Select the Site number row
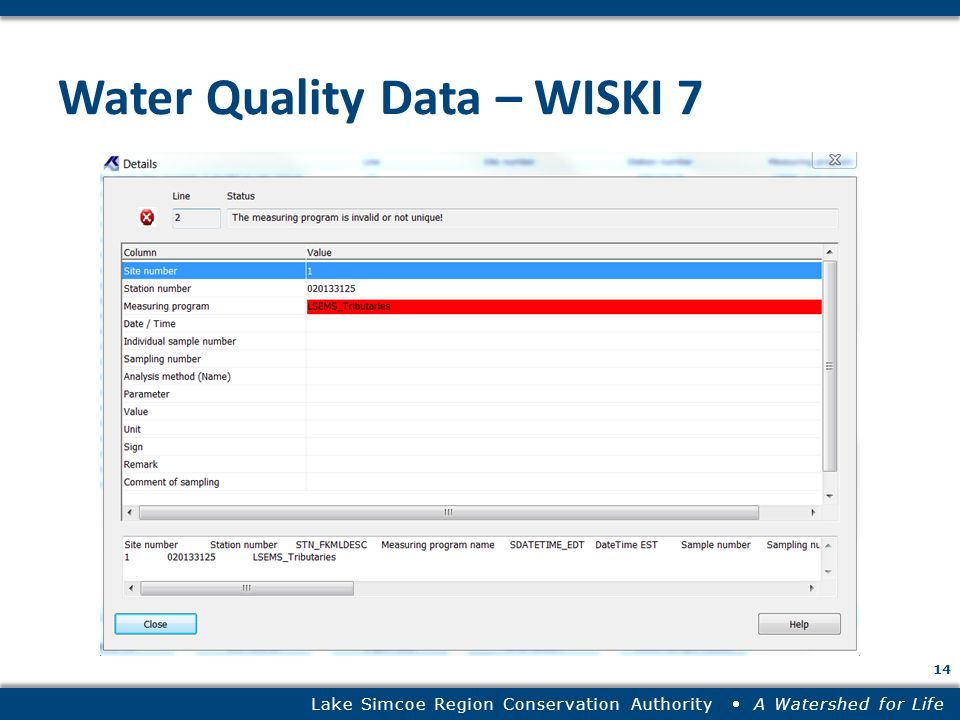 471,271
